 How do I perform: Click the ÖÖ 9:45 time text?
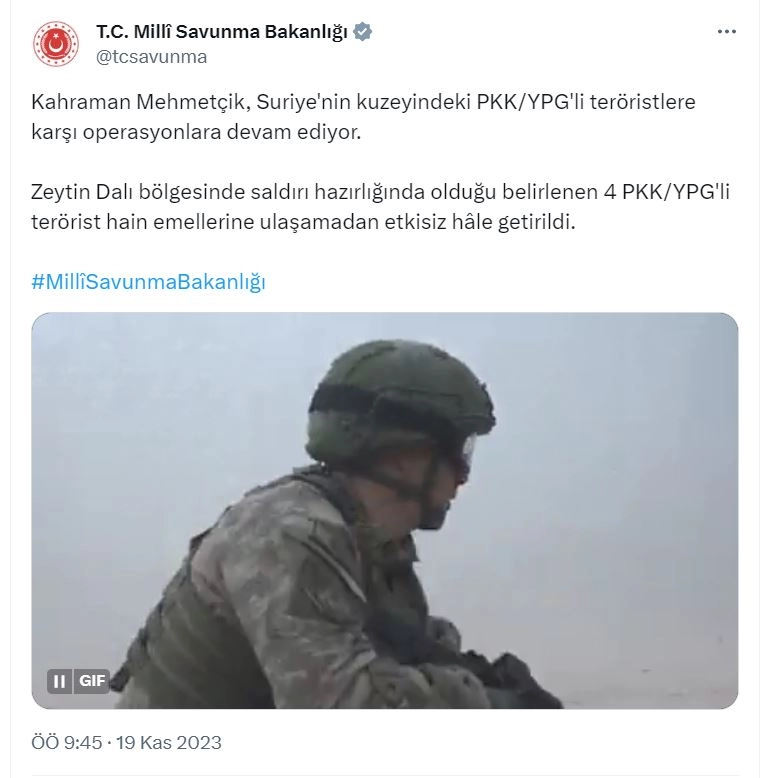[x=66, y=743]
